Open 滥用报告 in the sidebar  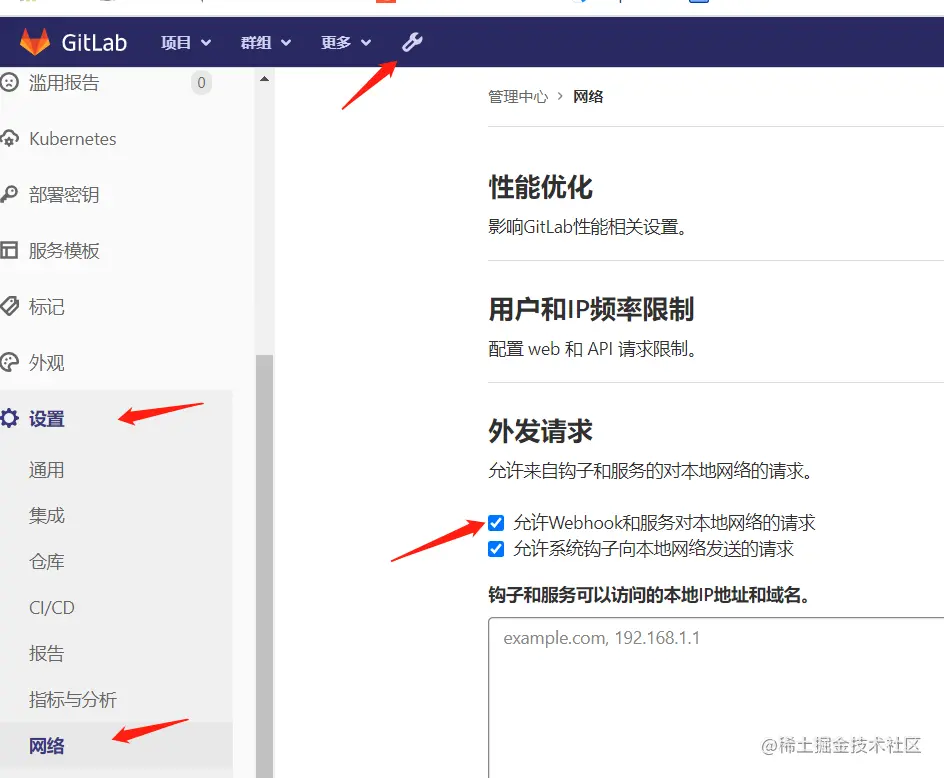tap(64, 82)
